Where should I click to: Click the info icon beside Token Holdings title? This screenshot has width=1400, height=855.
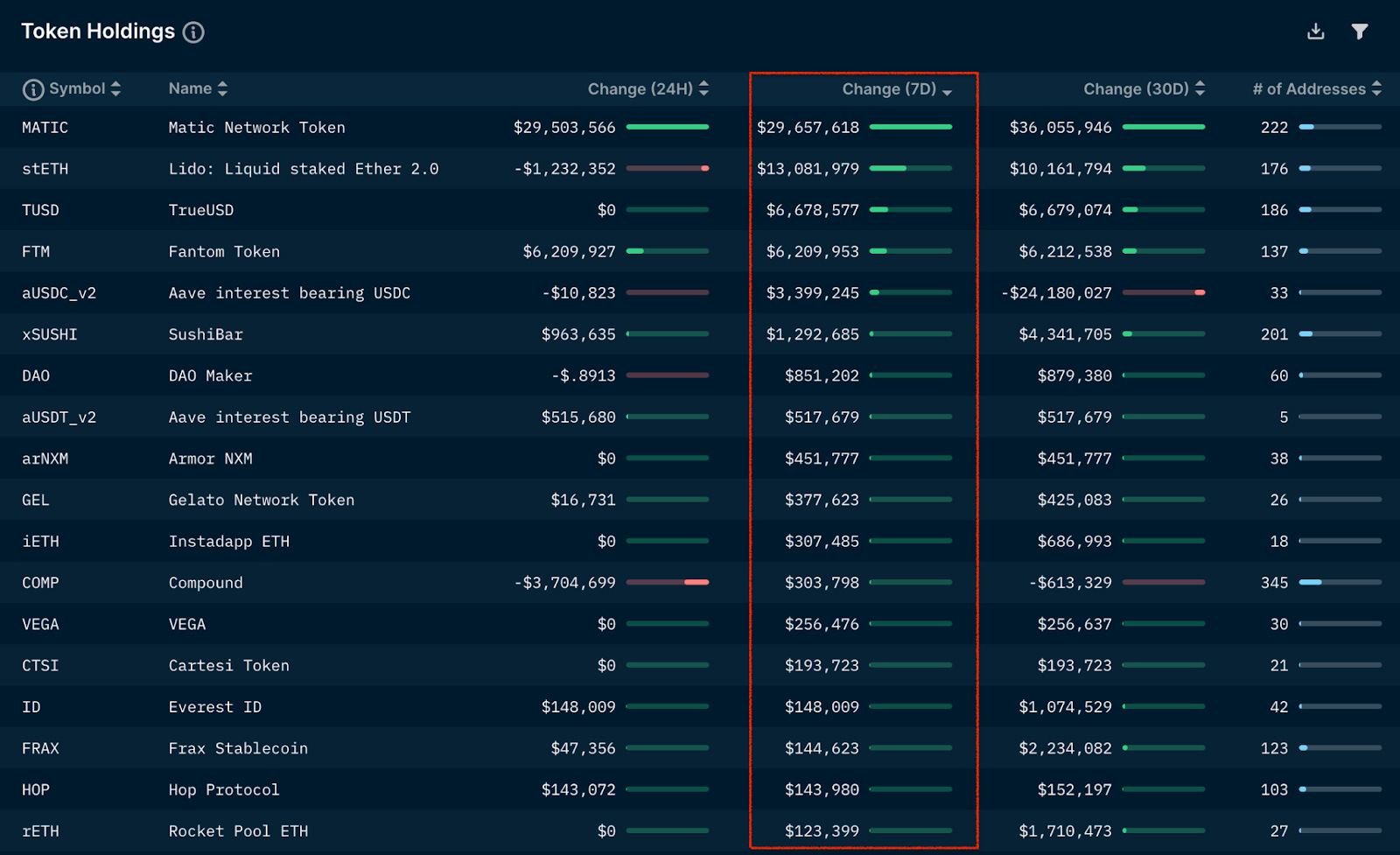click(193, 32)
